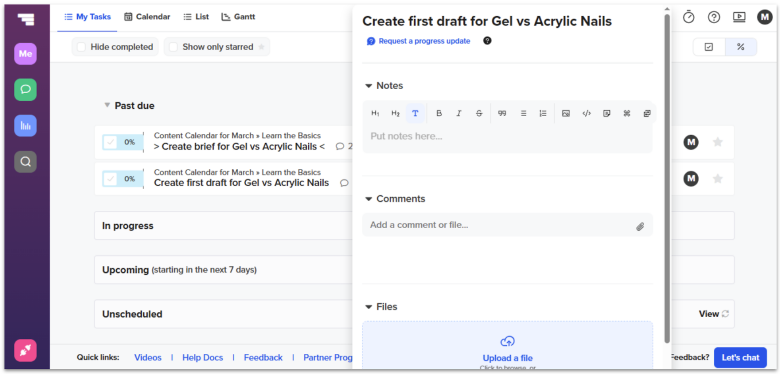Click Upload a file link
780x374 pixels.
click(x=507, y=358)
